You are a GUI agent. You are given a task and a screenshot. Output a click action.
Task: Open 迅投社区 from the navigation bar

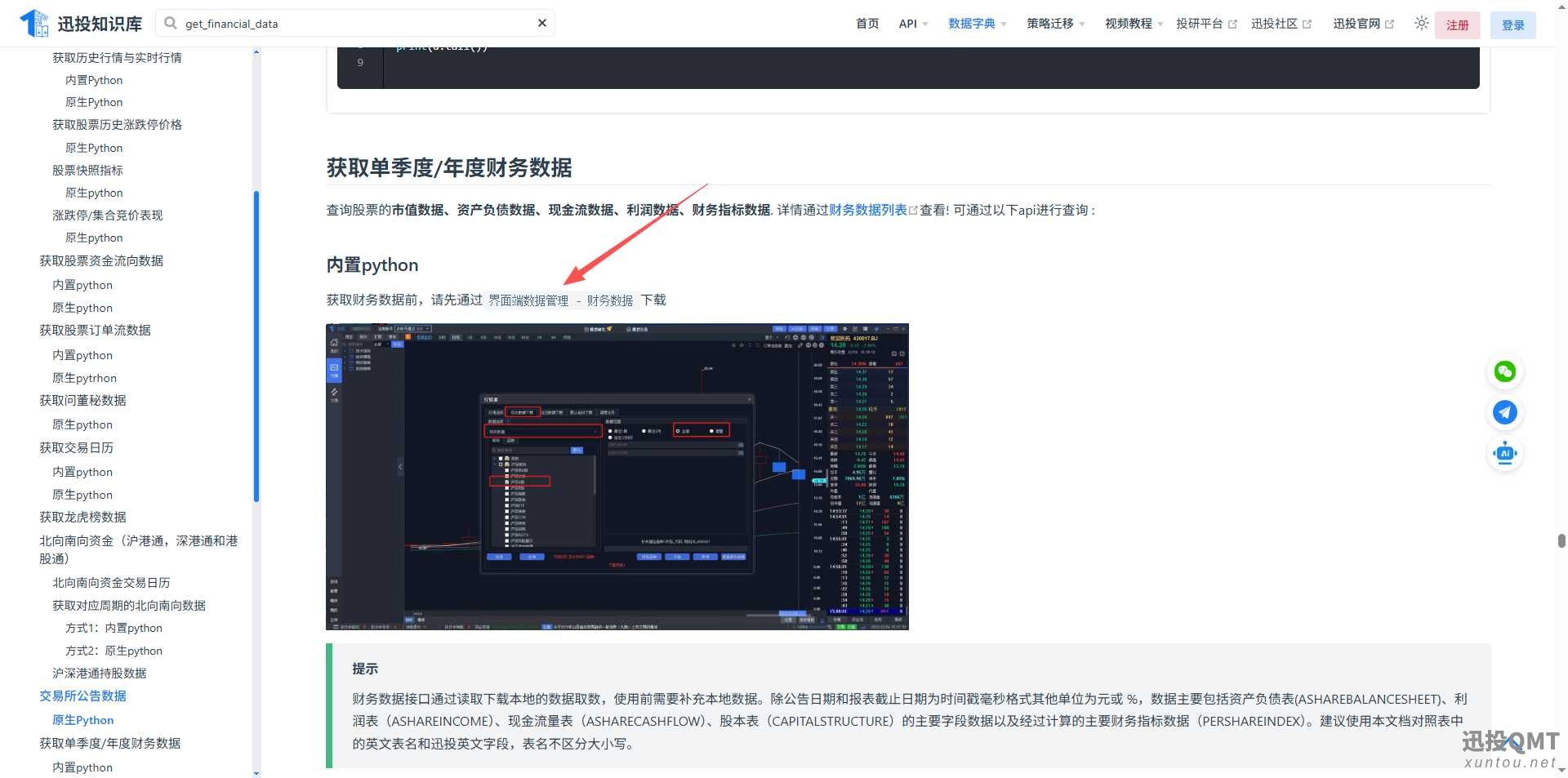[x=1281, y=24]
